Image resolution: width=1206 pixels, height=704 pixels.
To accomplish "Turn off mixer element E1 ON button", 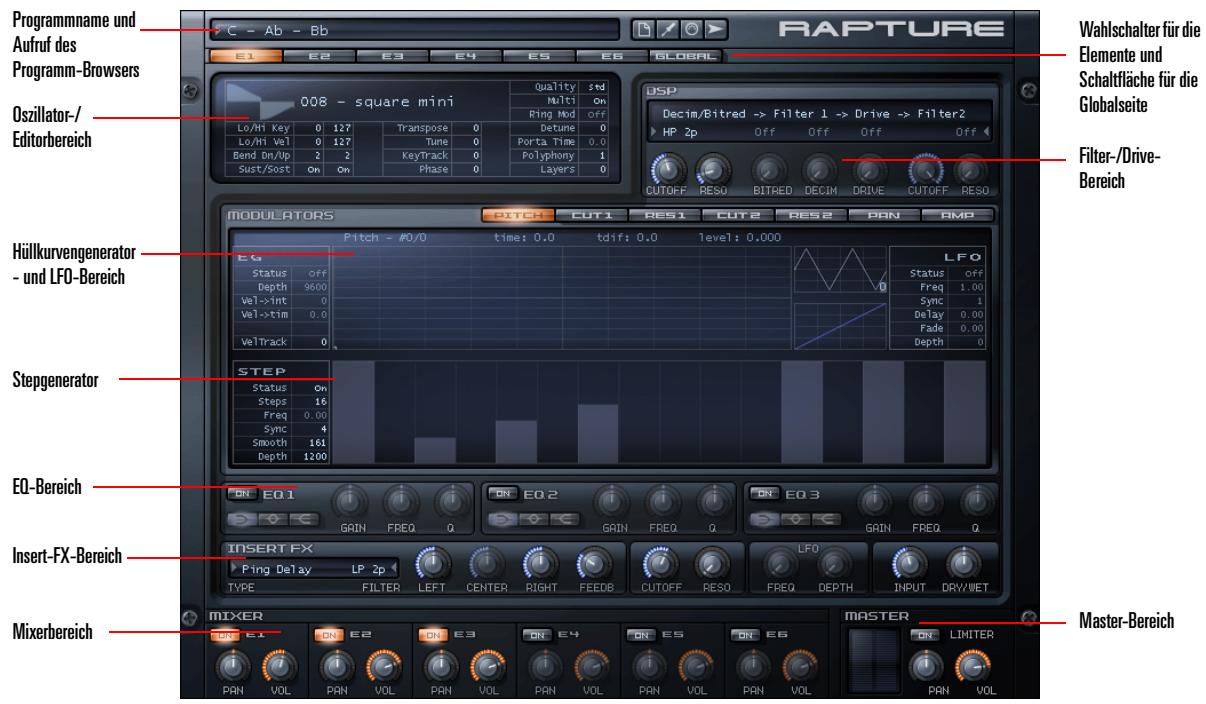I will click(225, 634).
